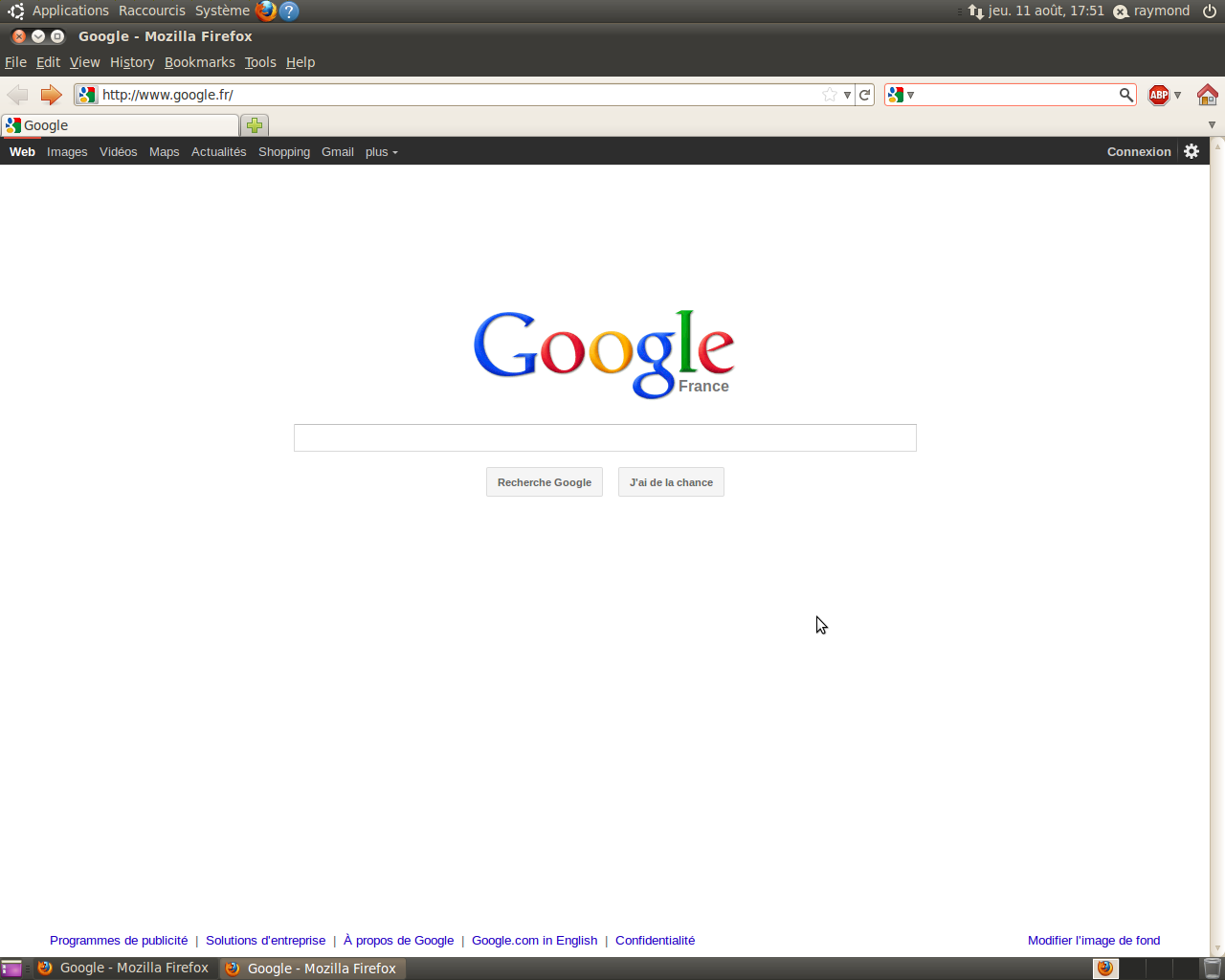Open the Vidéos link in Google bar
This screenshot has height=980, width=1225.
click(x=119, y=152)
